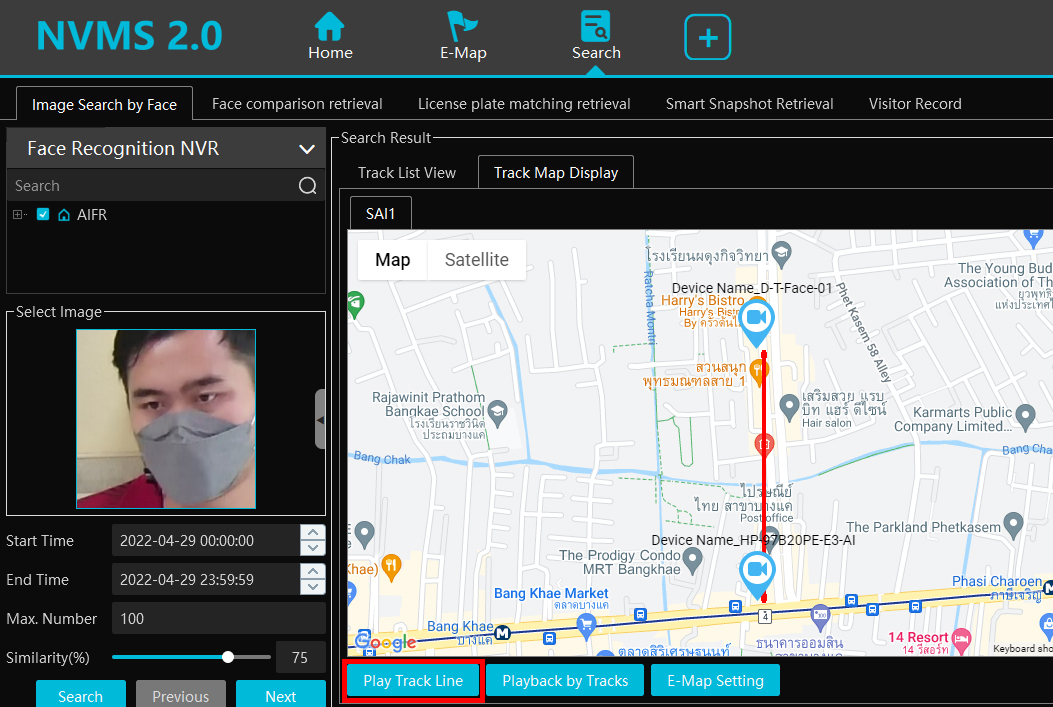
Task: Click the Play Track Line button
Action: (413, 681)
